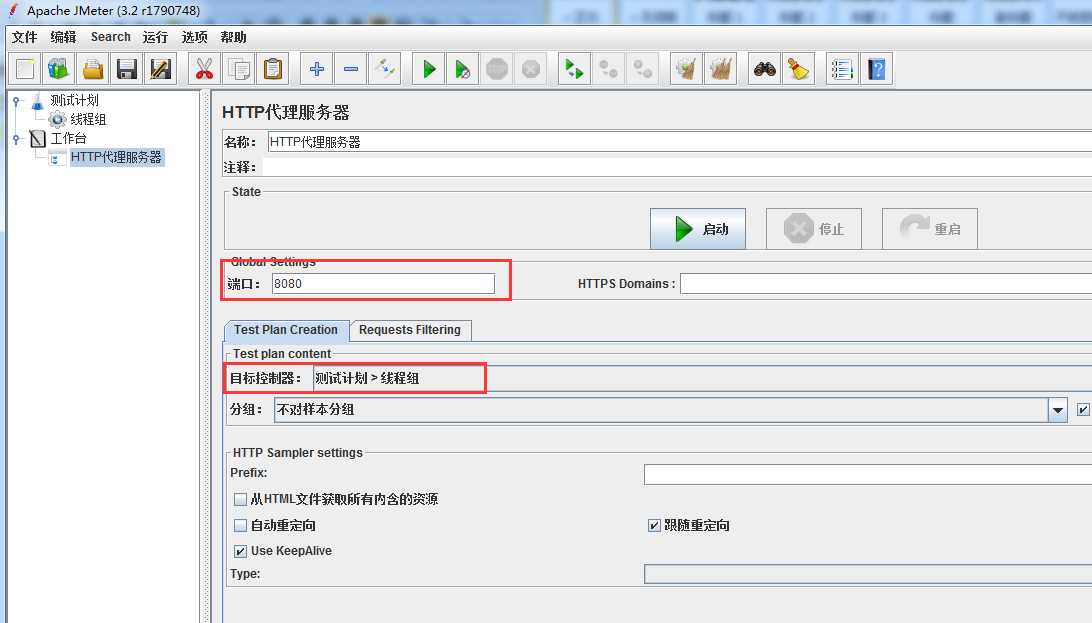1092x623 pixels.
Task: Expand all nodes with the plus icon
Action: coord(317,69)
